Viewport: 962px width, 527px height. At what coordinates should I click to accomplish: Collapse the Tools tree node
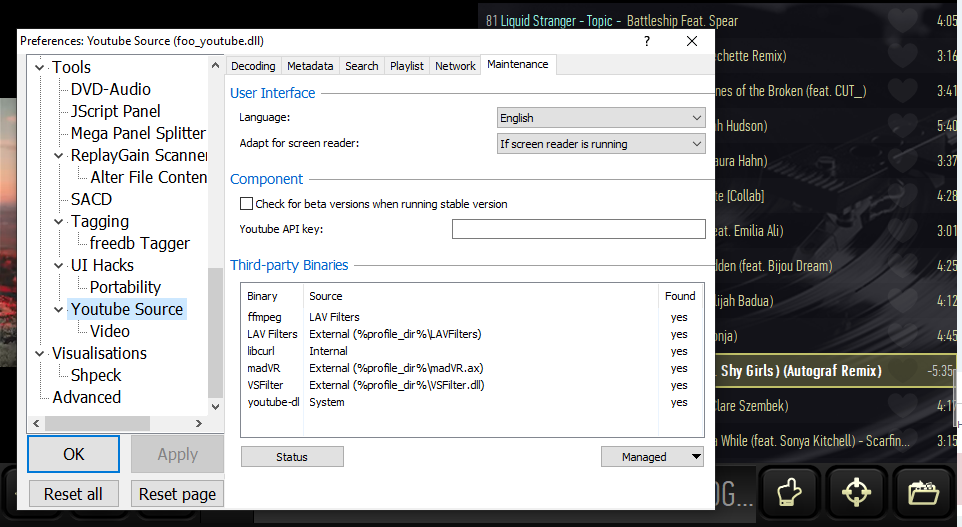click(x=41, y=68)
